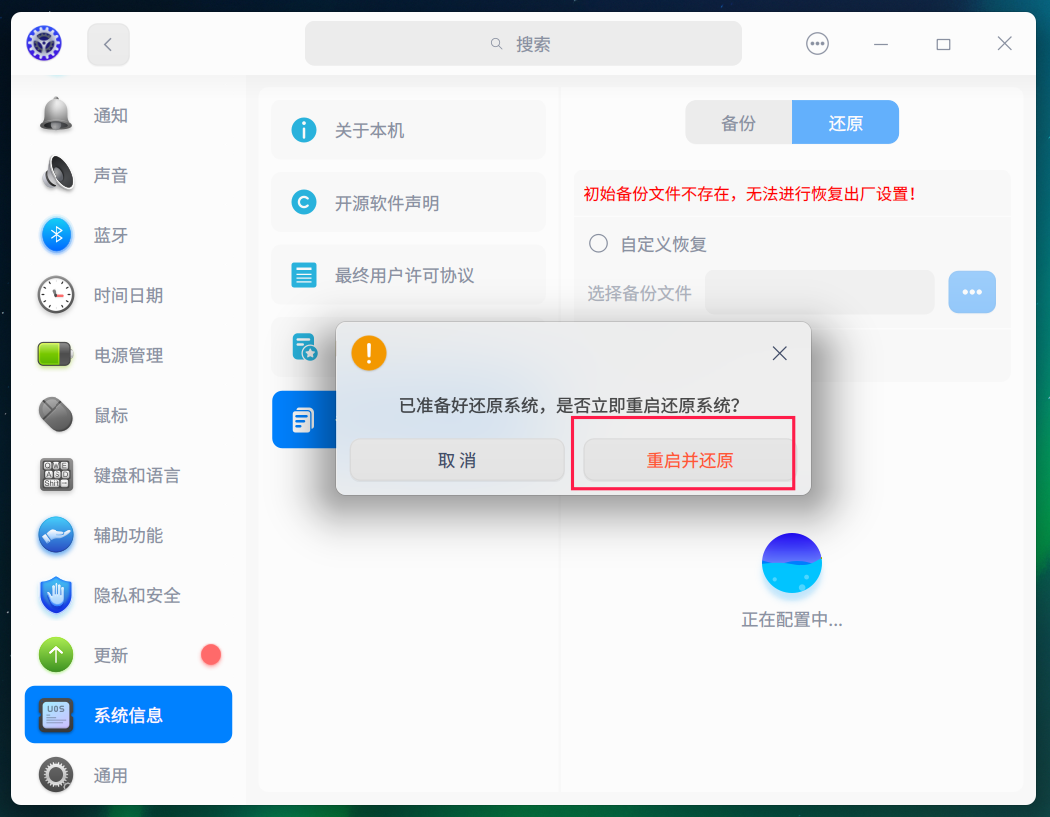Select the 系统信息 sidebar entry
Viewport: 1050px width, 817px height.
pos(129,715)
